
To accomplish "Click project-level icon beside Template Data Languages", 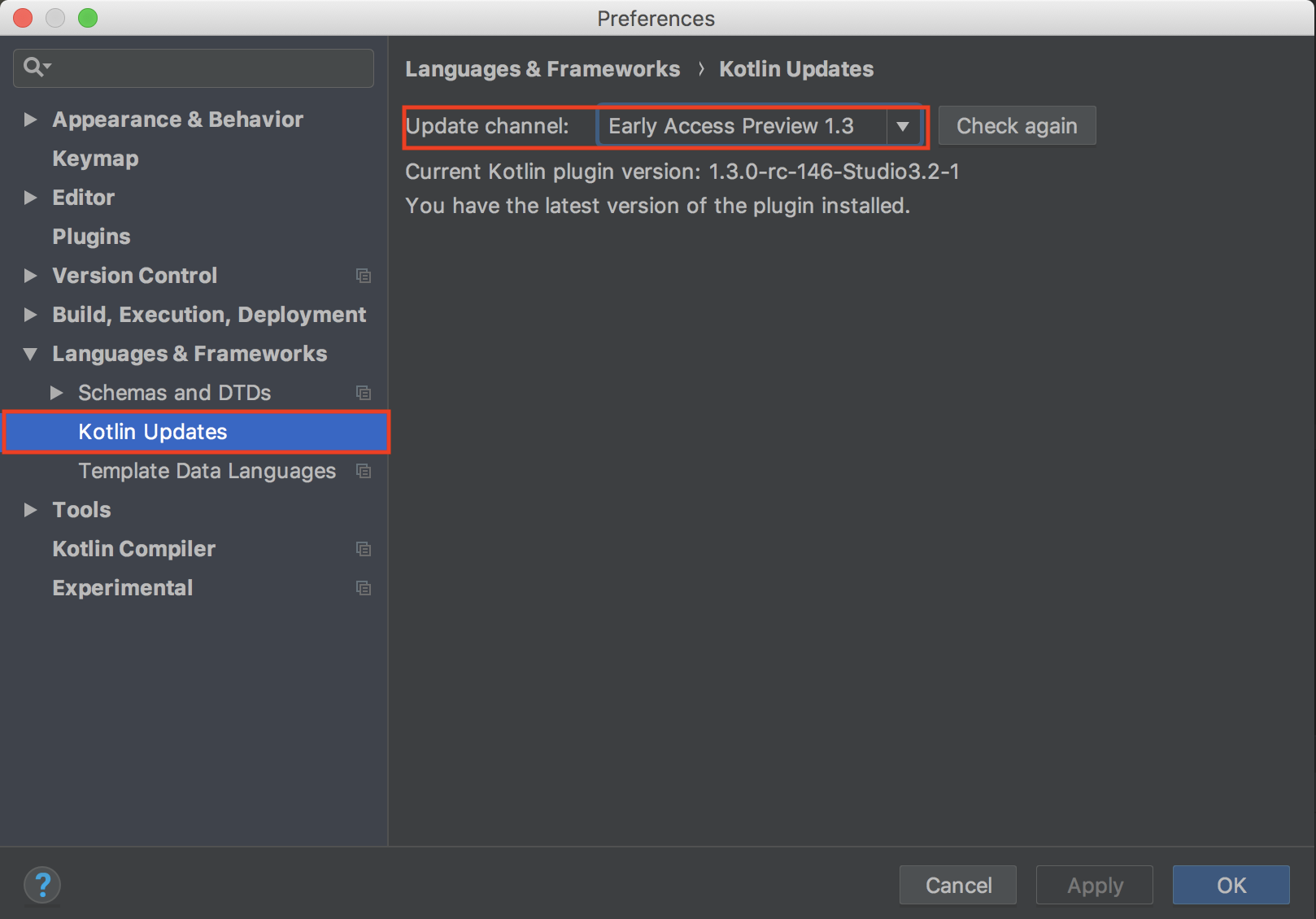I will [364, 471].
